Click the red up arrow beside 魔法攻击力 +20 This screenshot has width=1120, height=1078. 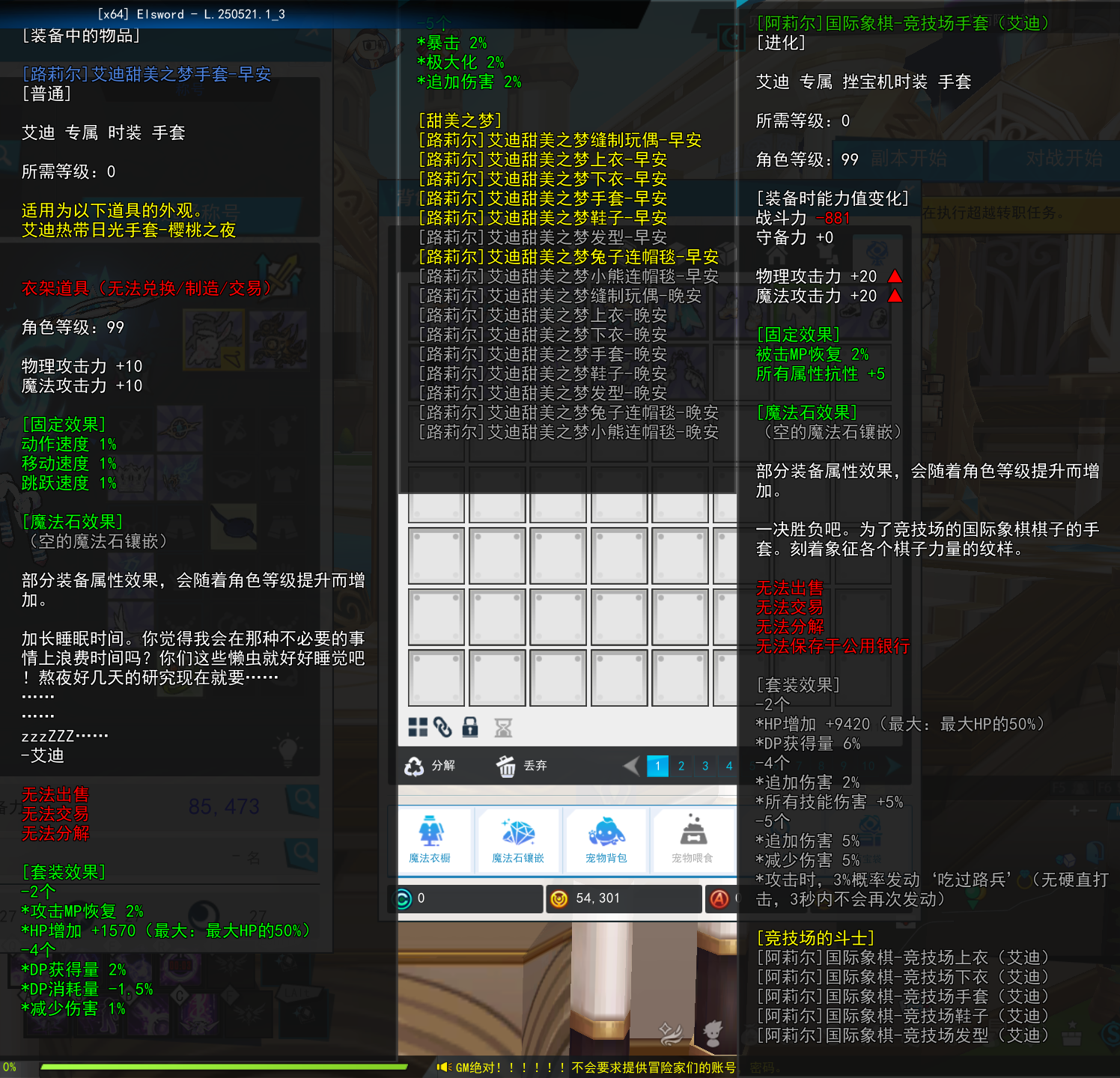pos(895,296)
